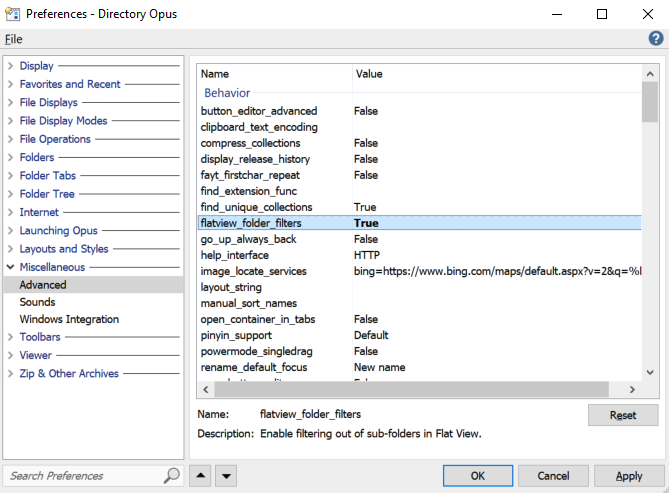The width and height of the screenshot is (669, 493).
Task: Click the Value column header
Action: (x=497, y=74)
